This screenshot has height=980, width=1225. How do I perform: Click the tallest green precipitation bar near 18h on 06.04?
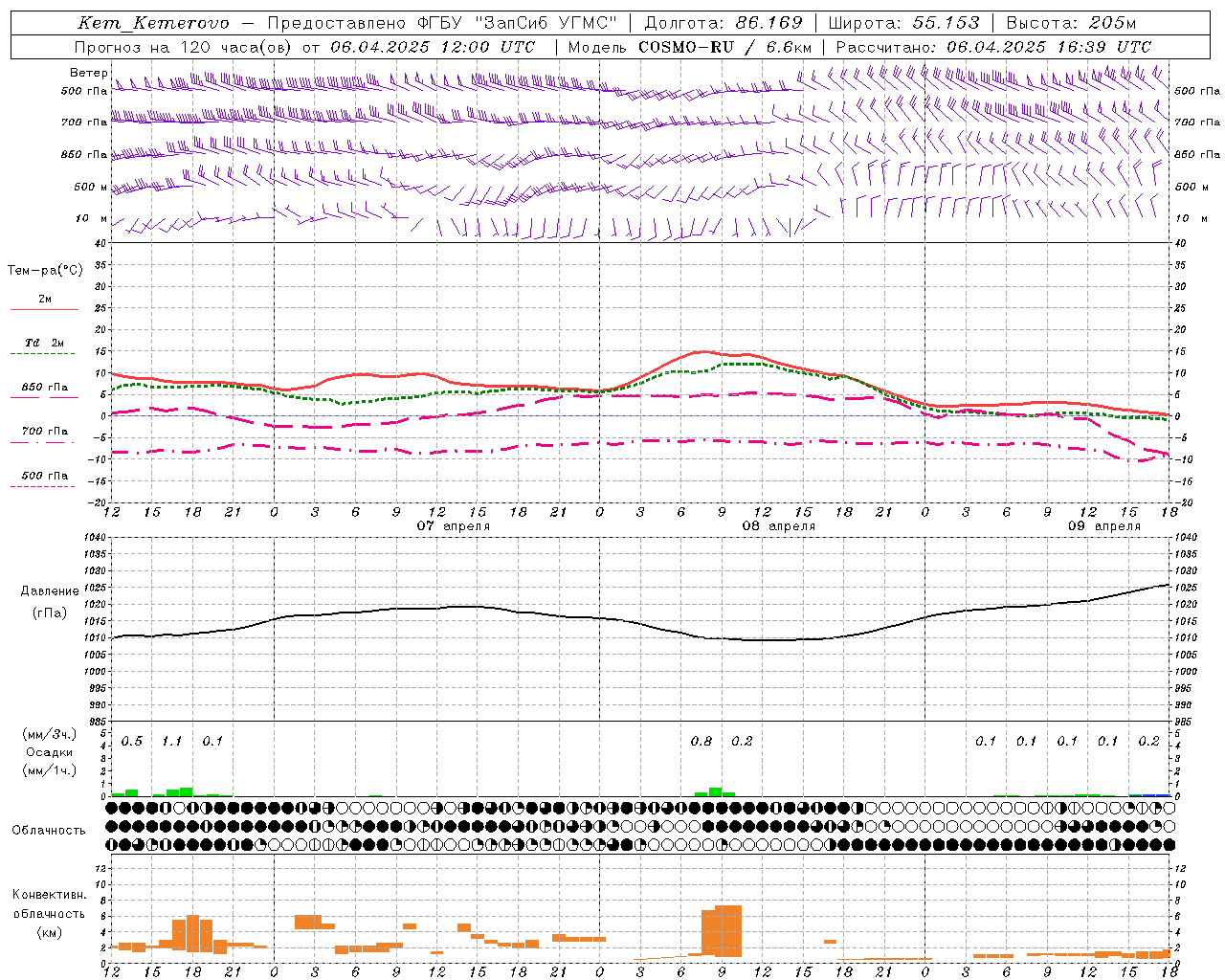[x=186, y=791]
